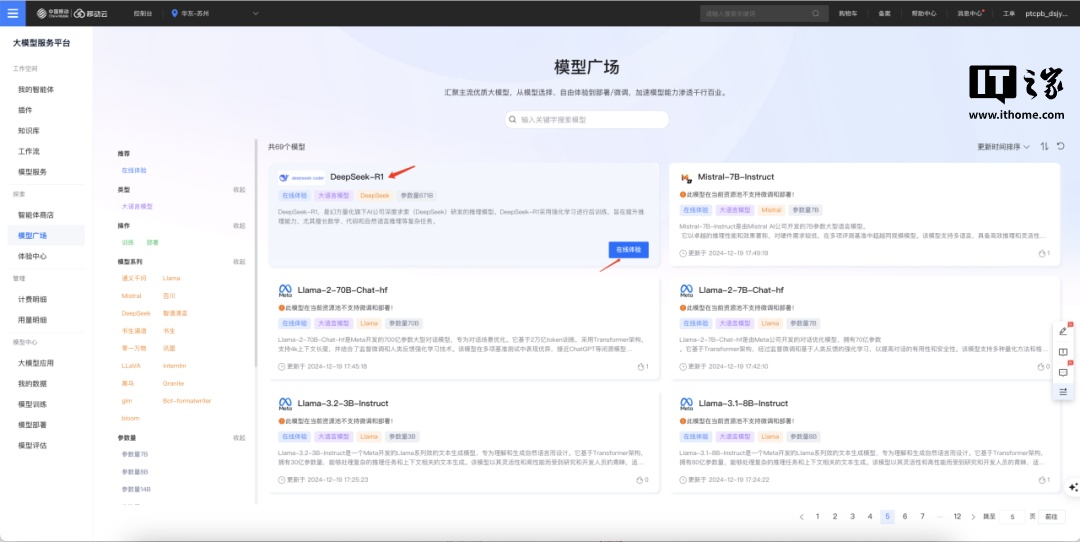
Task: Click the edit pencil icon in floating sidebar
Action: coord(1063,331)
